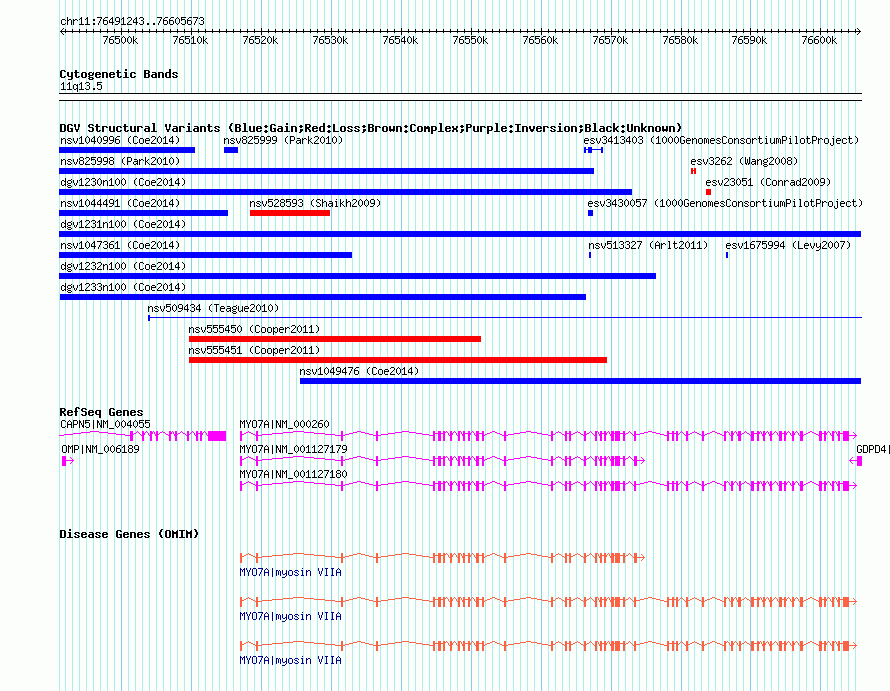Open nsv513327 (Arlt2011) variant
Screen dimensions: 890x691
click(590, 255)
